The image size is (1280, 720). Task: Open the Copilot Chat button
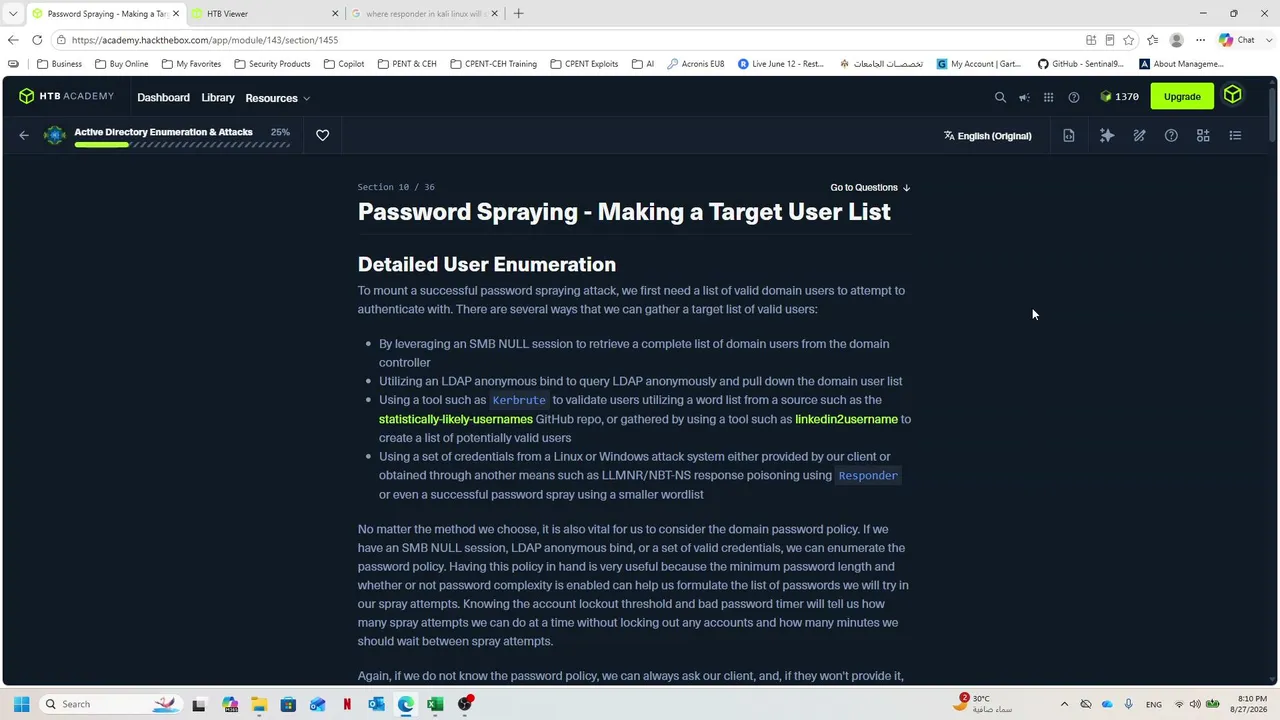[x=1237, y=40]
